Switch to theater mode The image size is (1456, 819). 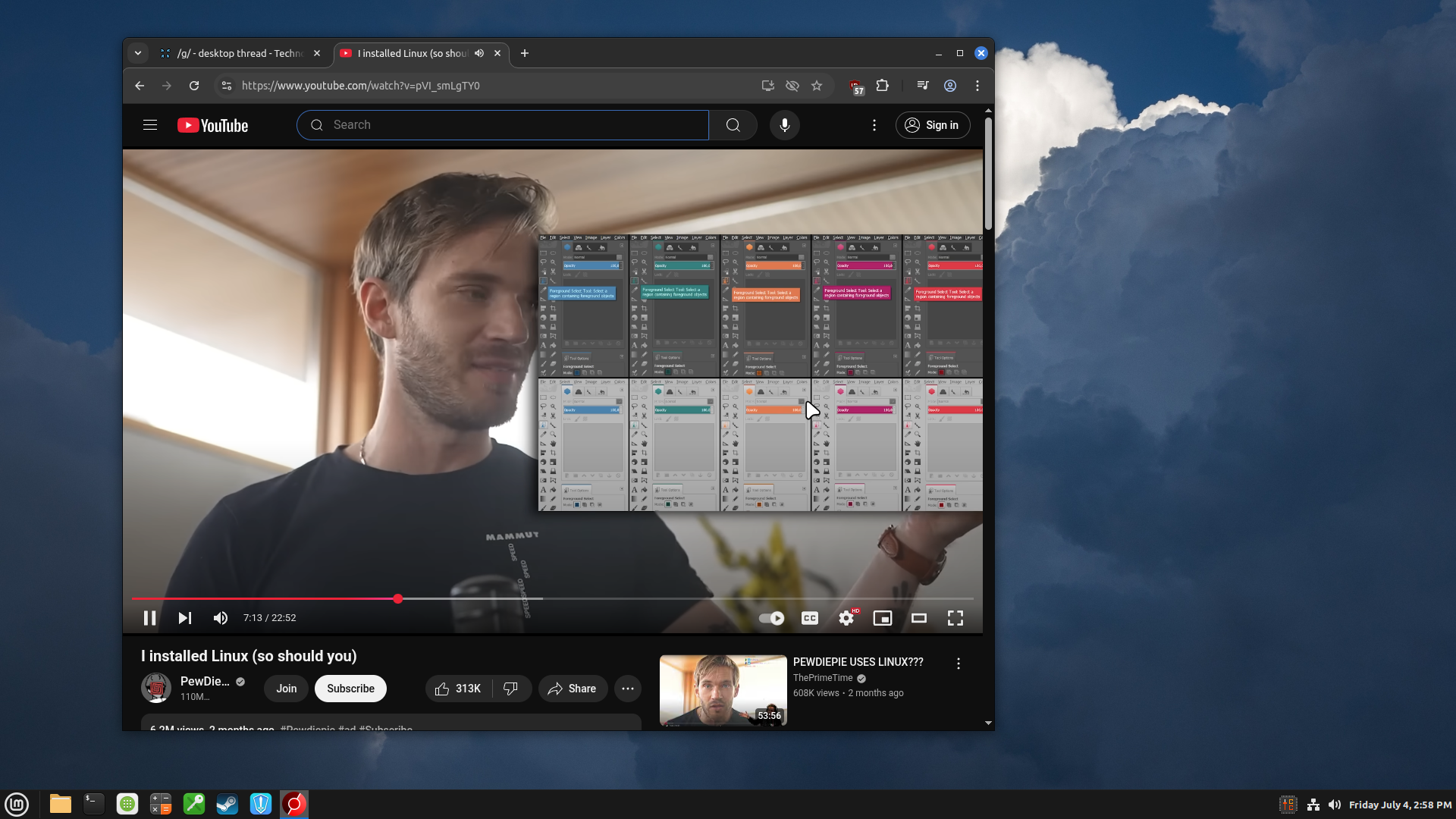919,618
